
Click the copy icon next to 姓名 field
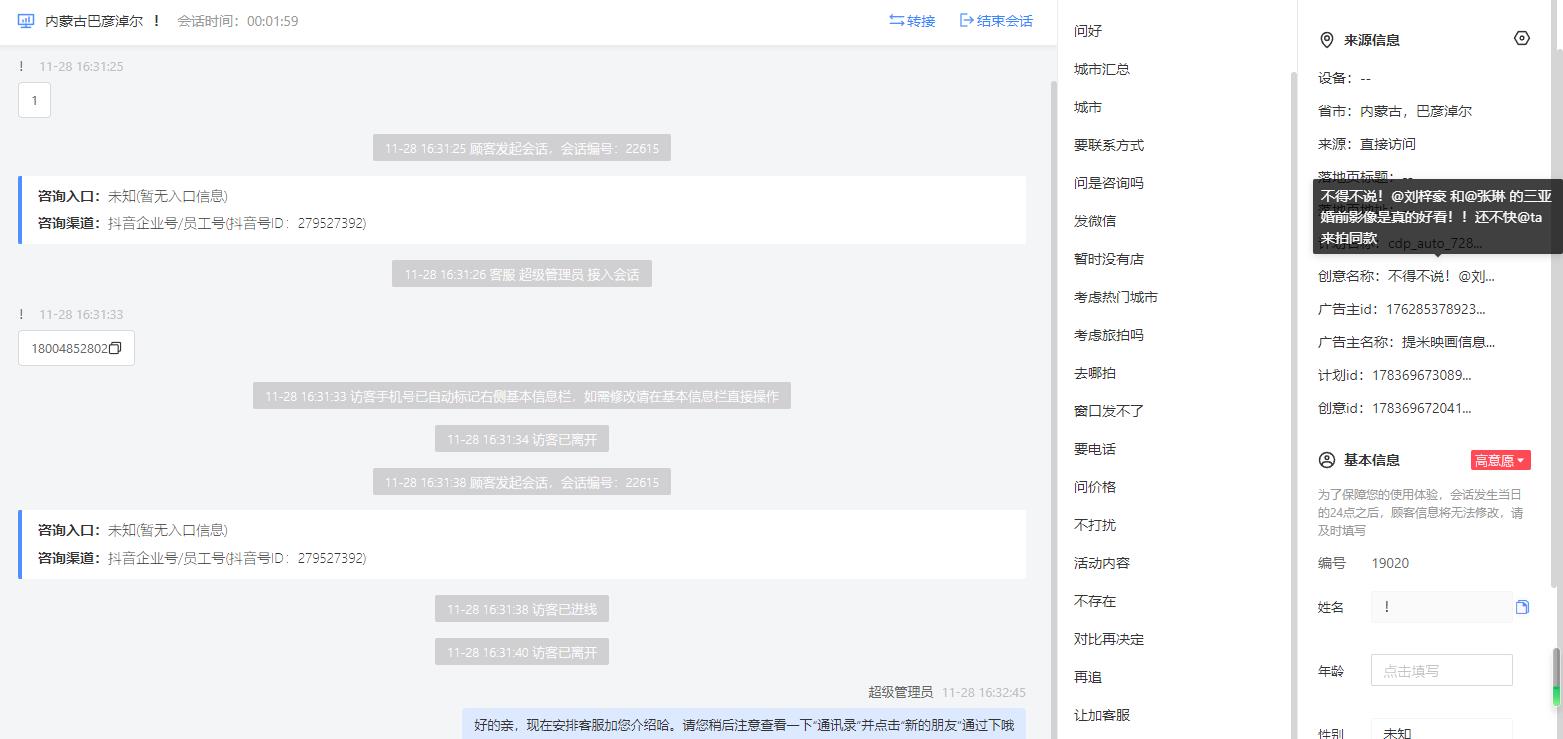point(1522,607)
